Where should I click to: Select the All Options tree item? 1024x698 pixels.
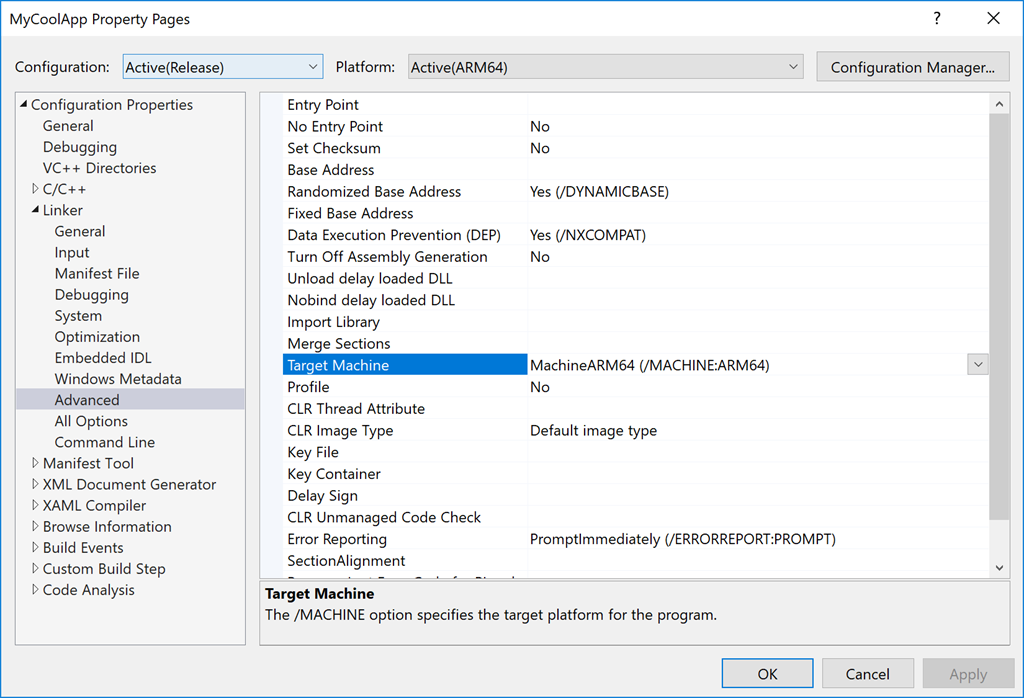[x=91, y=421]
